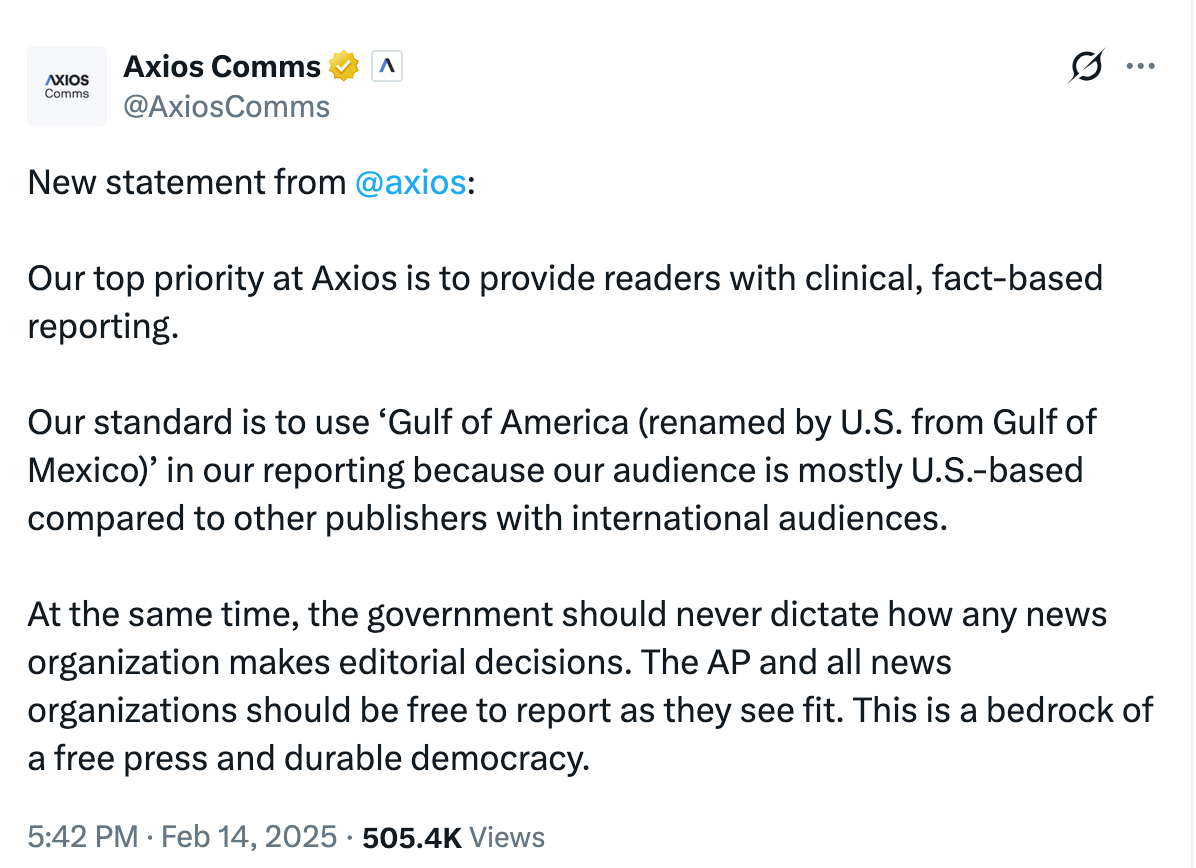1196x868 pixels.
Task: Open Grok explain via slashed-circle icon
Action: coord(1086,67)
